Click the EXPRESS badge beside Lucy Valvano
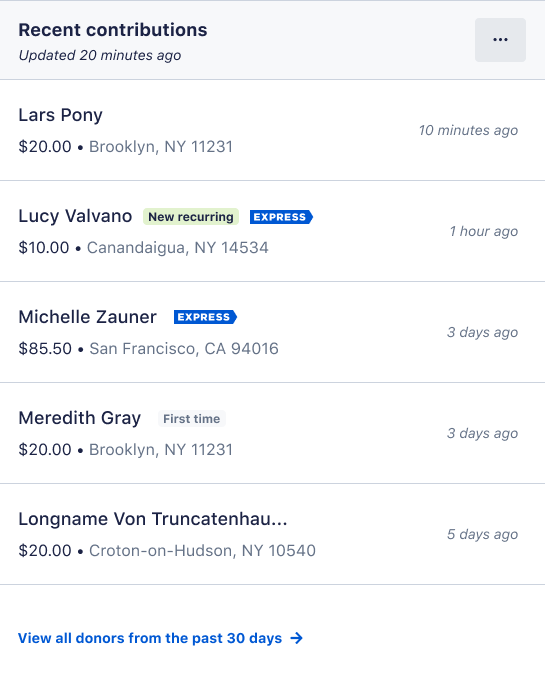 (281, 217)
